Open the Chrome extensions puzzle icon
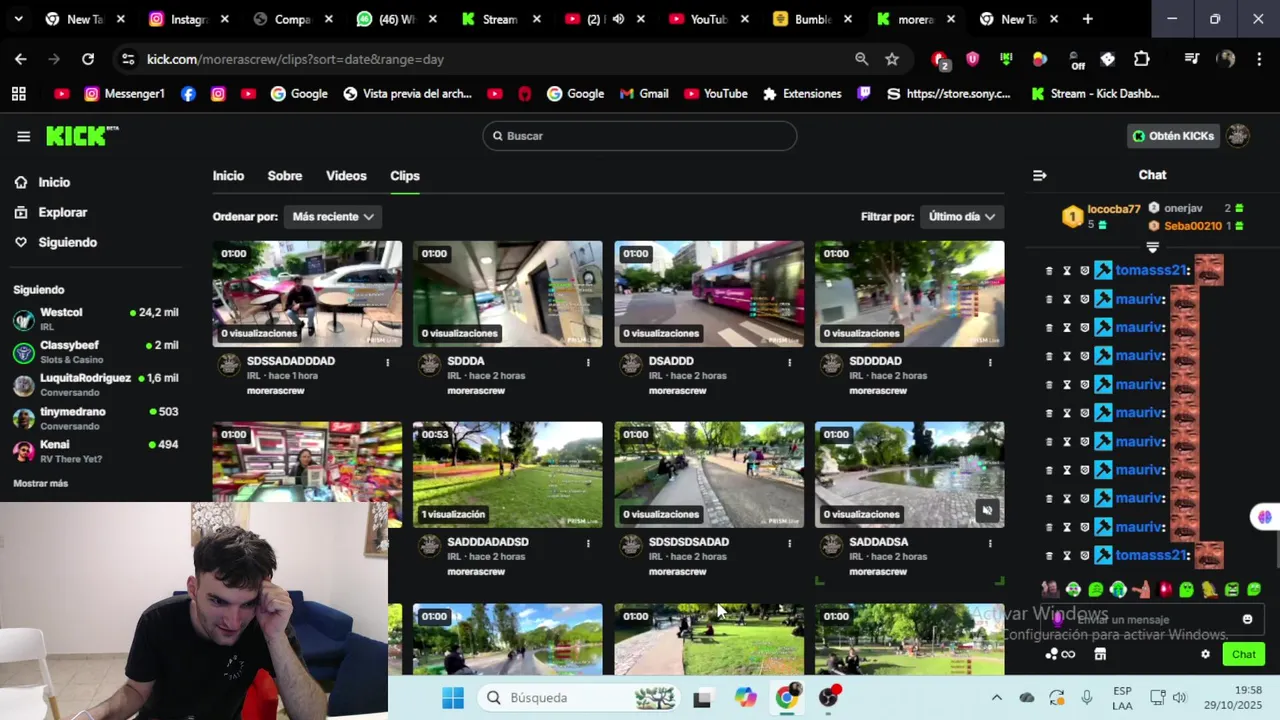 click(x=1142, y=59)
